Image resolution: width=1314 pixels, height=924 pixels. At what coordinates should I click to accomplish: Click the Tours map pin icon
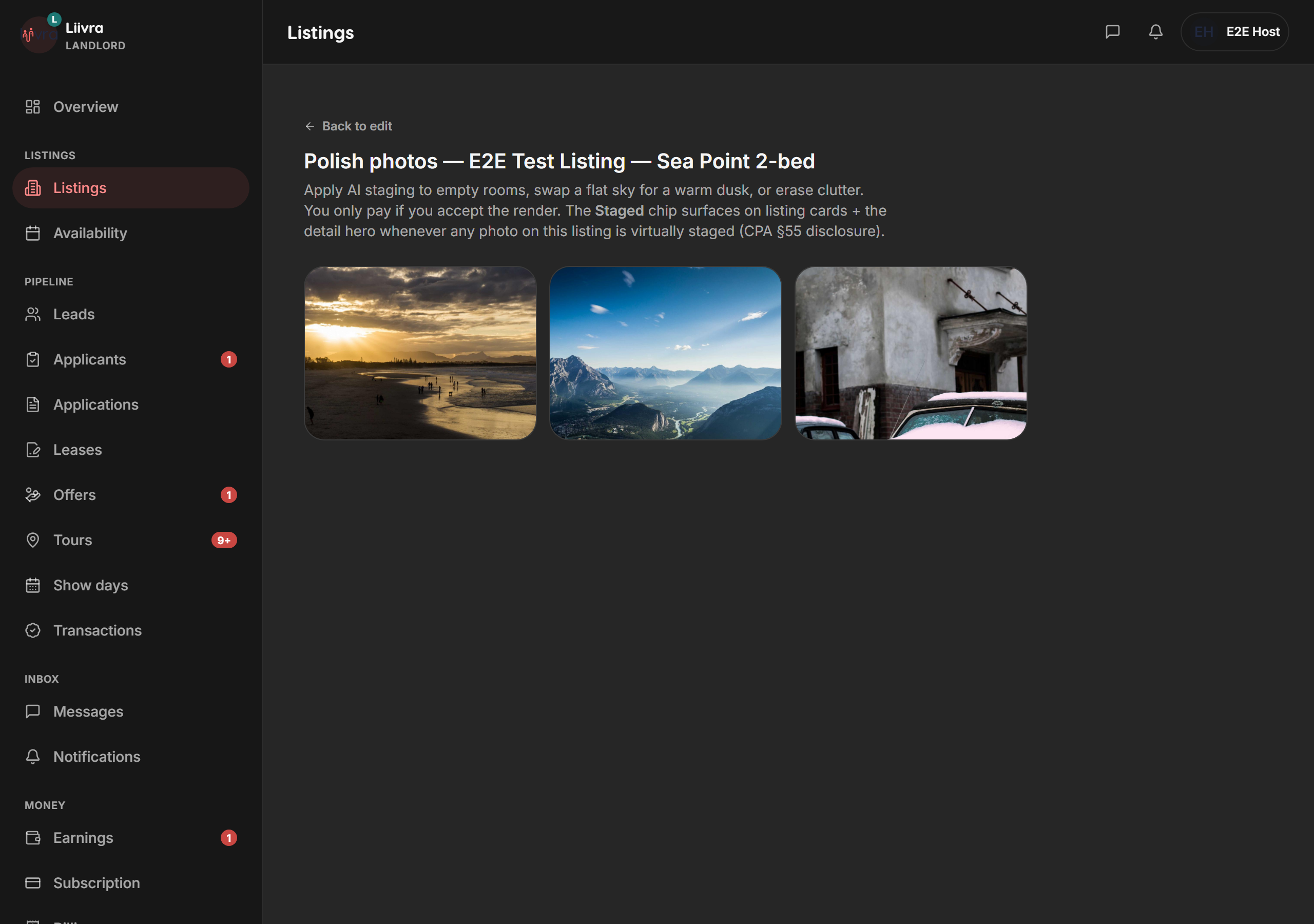33,541
